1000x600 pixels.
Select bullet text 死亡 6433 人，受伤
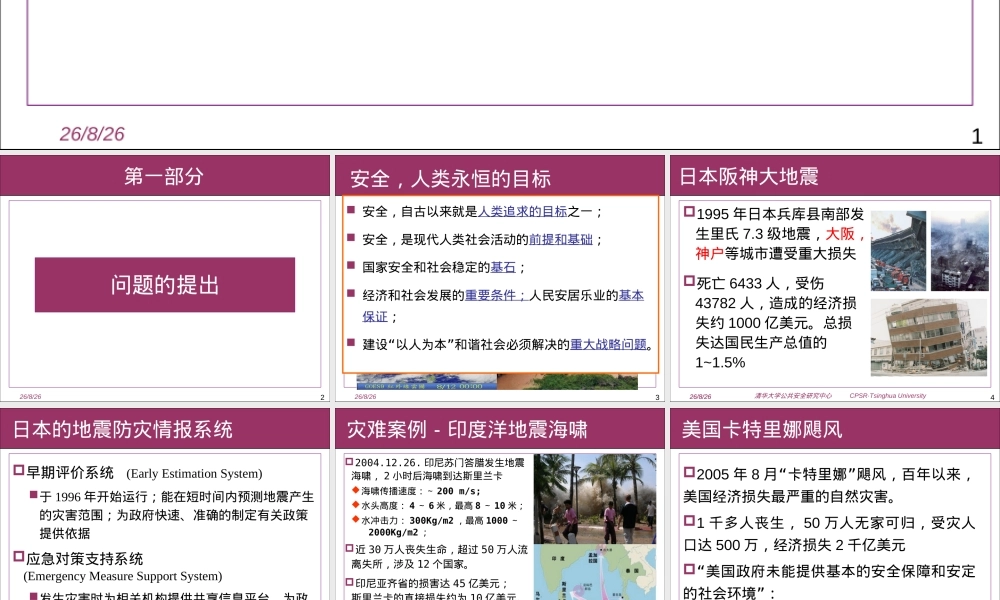click(760, 283)
